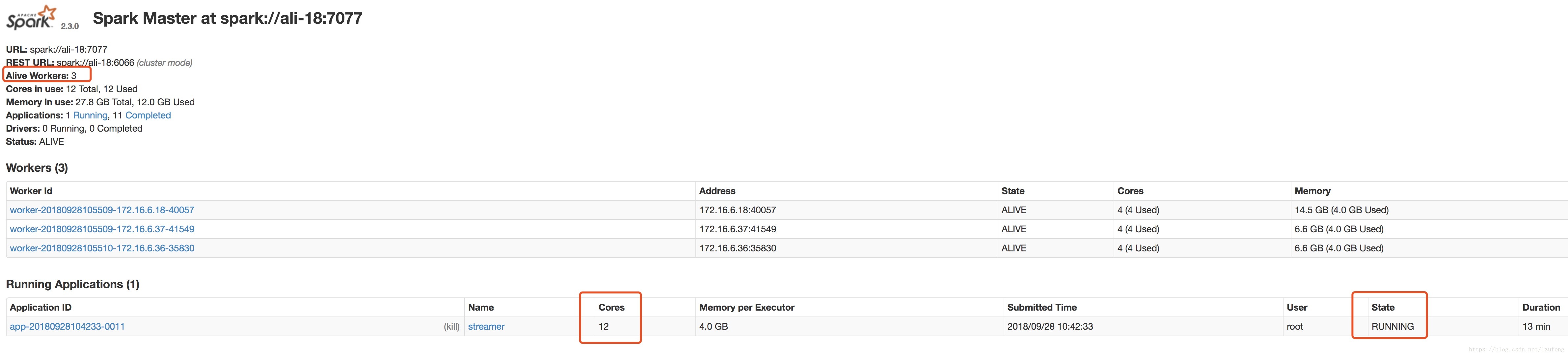Sort workers by Memory column header
This screenshot has width=1568, height=356.
tap(1312, 191)
